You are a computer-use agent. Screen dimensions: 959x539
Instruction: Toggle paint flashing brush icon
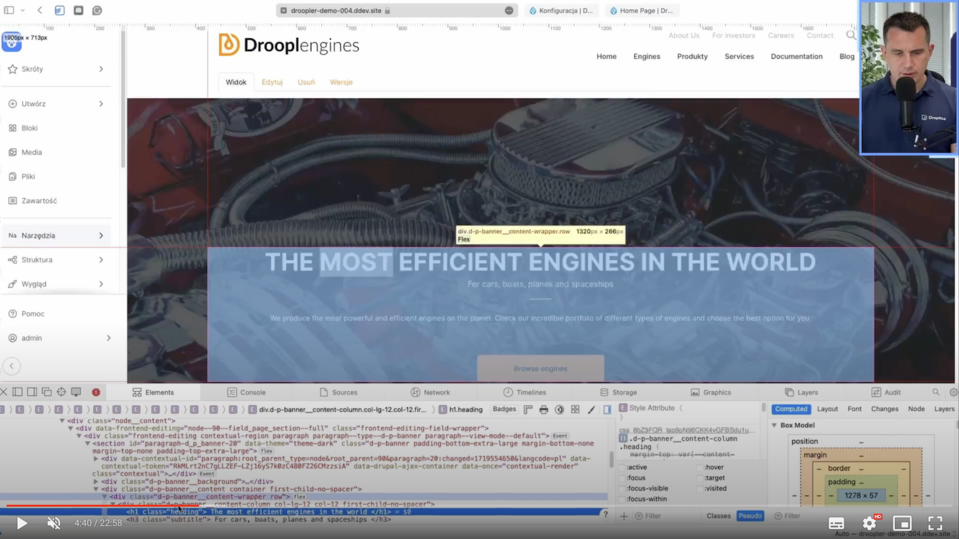pyautogui.click(x=591, y=409)
